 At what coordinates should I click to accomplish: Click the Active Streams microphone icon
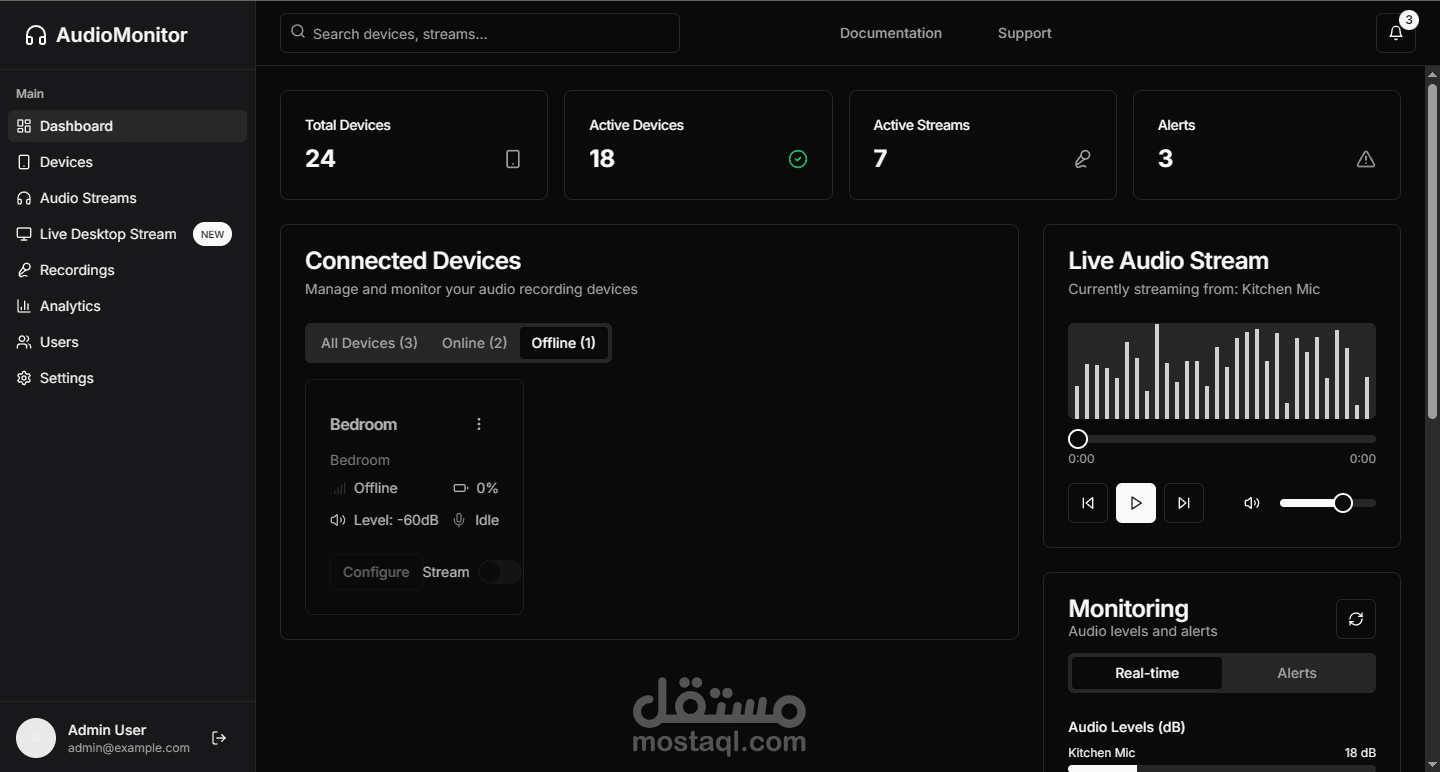[1082, 159]
